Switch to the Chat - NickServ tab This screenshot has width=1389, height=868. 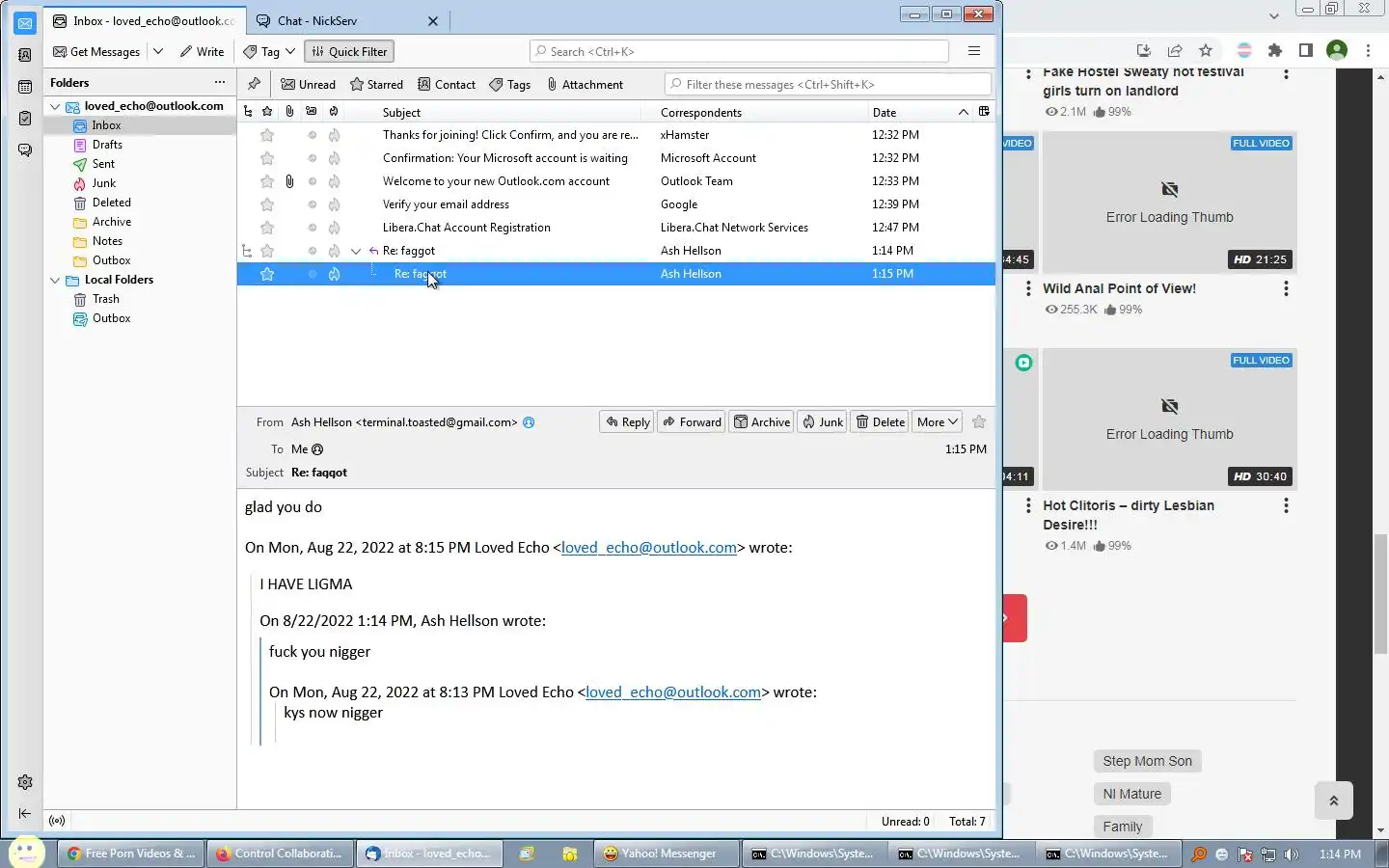317,21
